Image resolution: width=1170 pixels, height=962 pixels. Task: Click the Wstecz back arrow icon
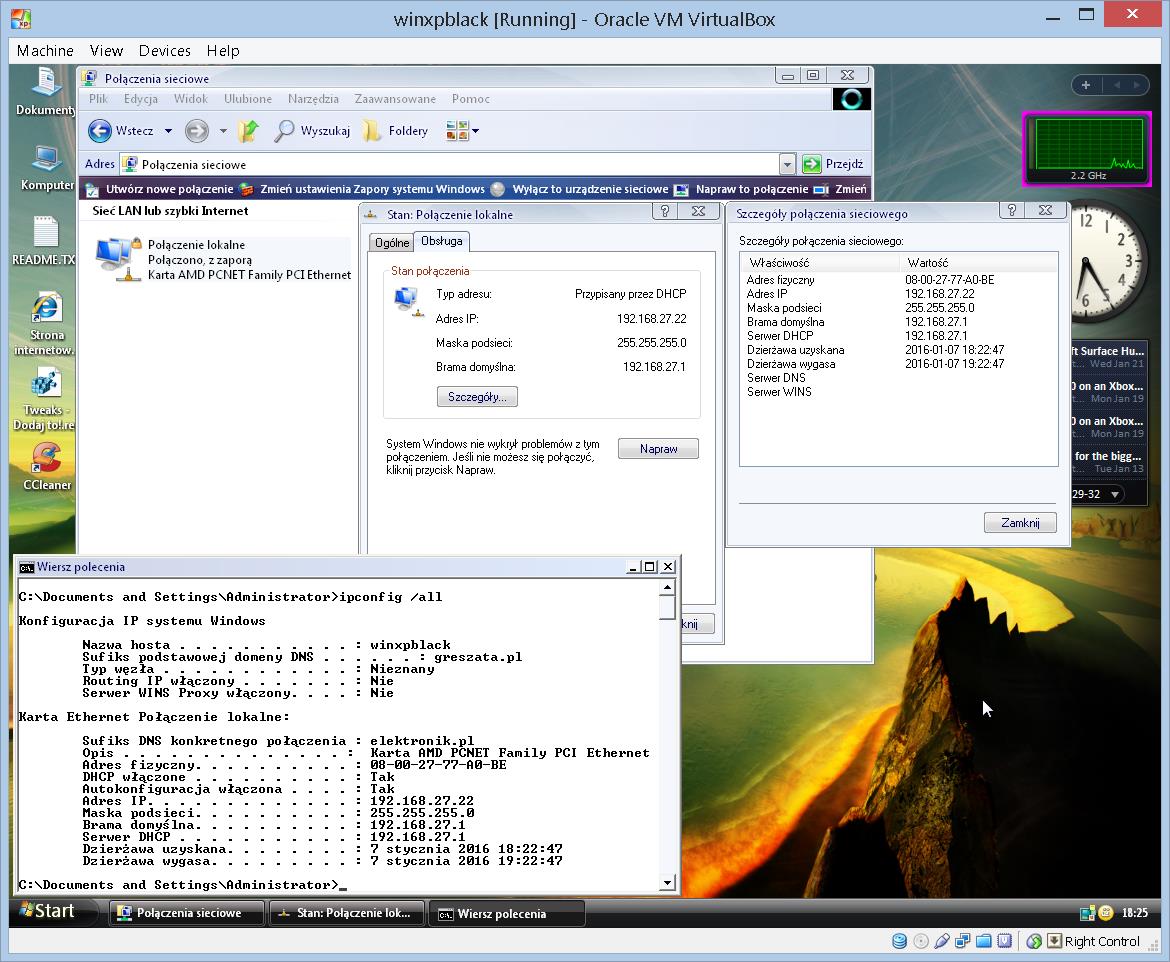(99, 131)
